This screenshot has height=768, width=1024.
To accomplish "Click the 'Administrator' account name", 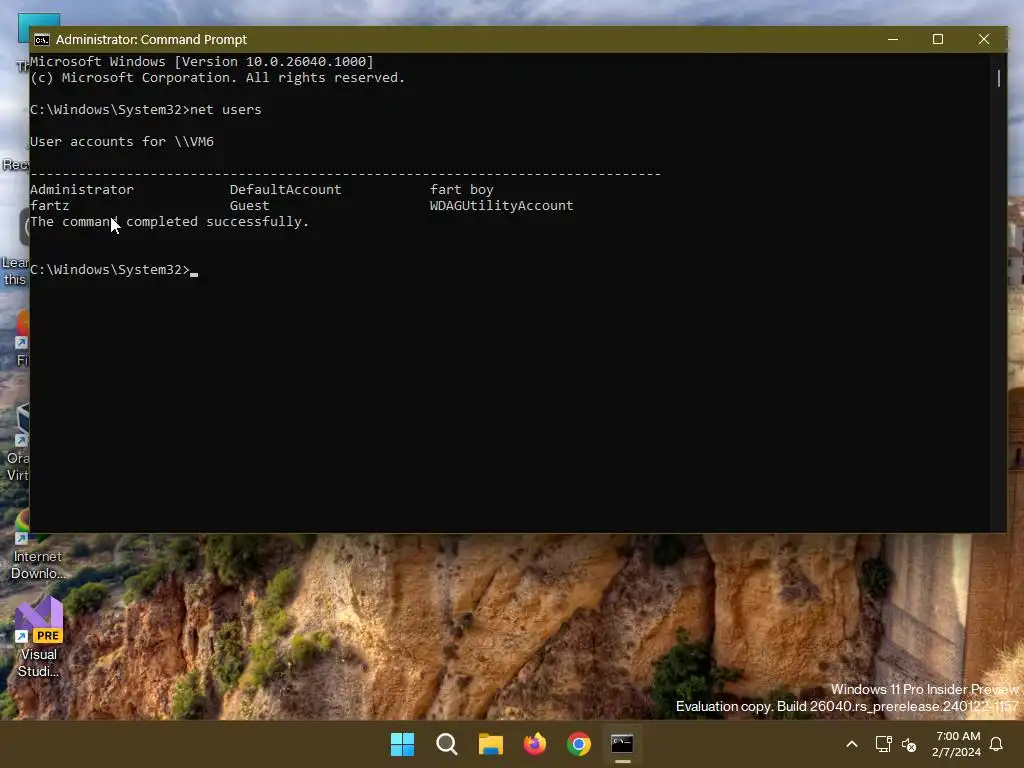I will pos(82,189).
